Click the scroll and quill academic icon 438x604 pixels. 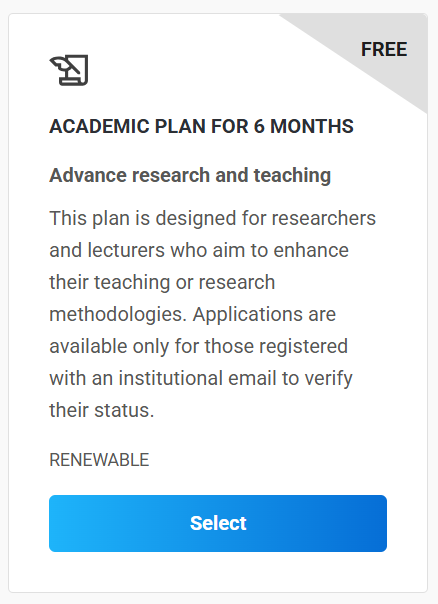69,70
